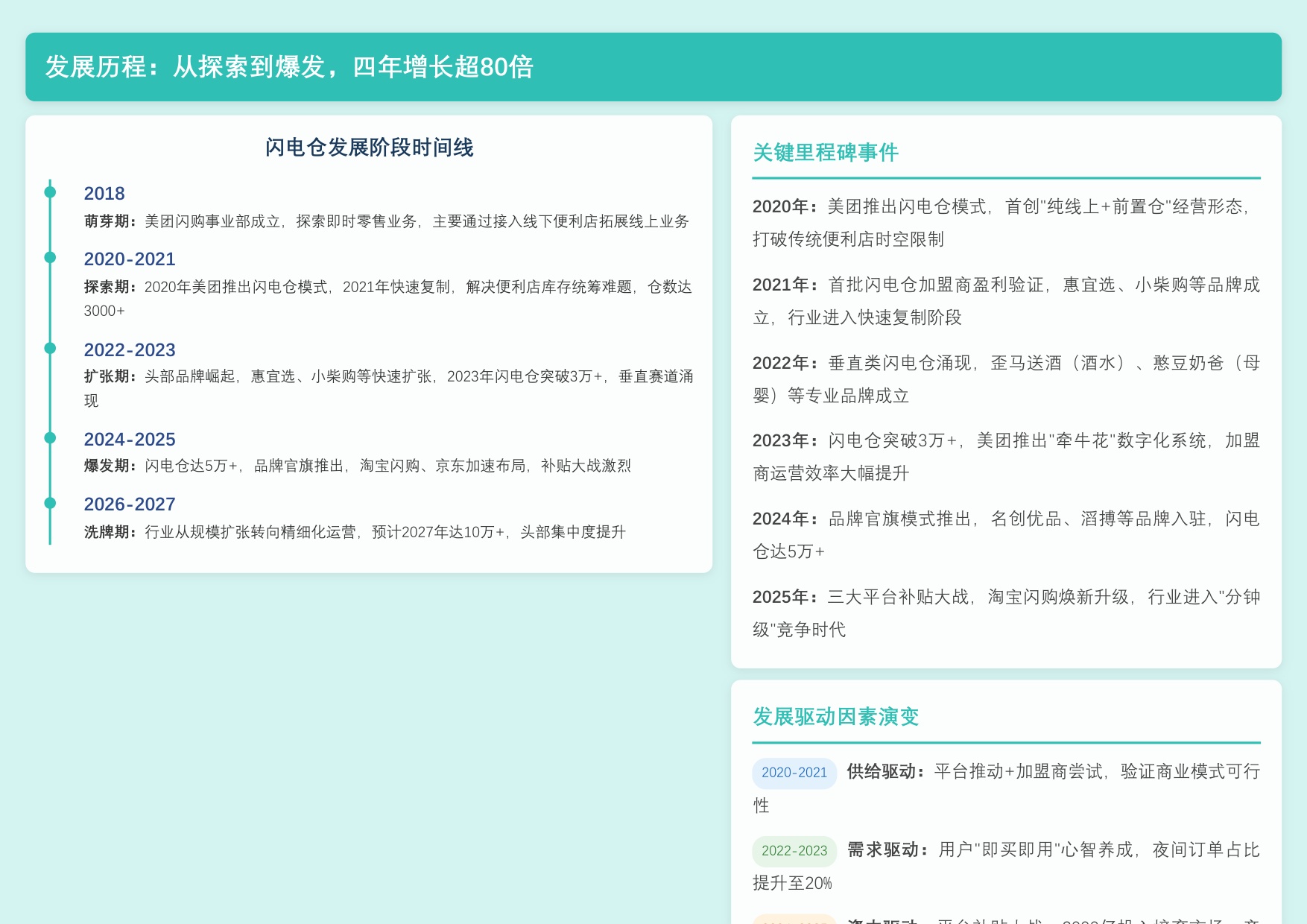Click the blue 2020-2021 period badge
This screenshot has height=924, width=1307.
(x=794, y=773)
